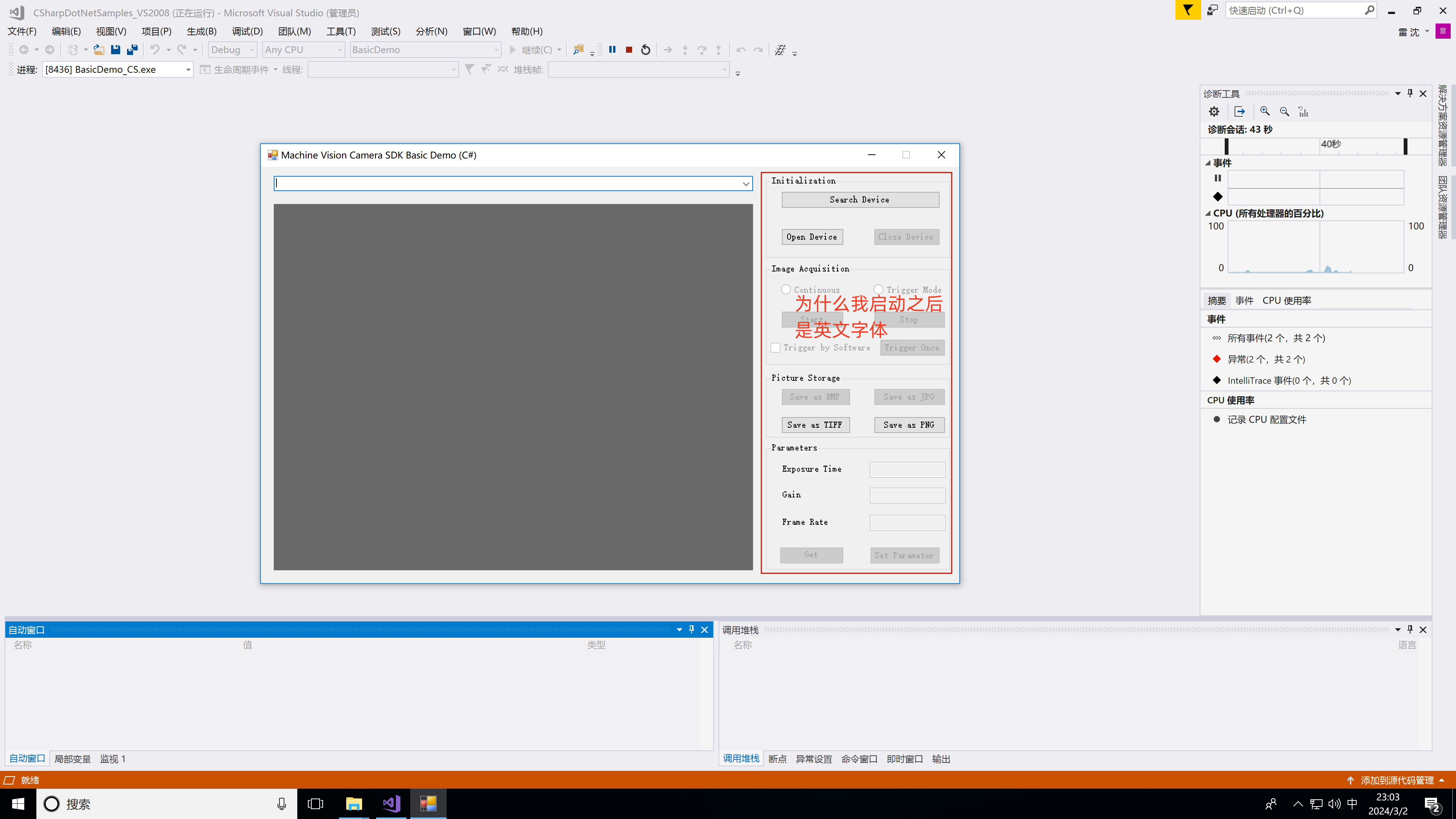The width and height of the screenshot is (1456, 819).
Task: Open the thread selection dropdown
Action: point(383,69)
